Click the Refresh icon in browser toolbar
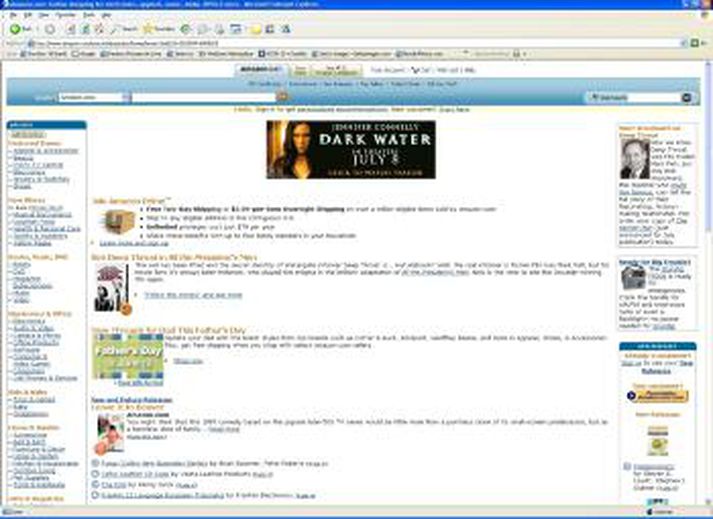 [x=85, y=29]
